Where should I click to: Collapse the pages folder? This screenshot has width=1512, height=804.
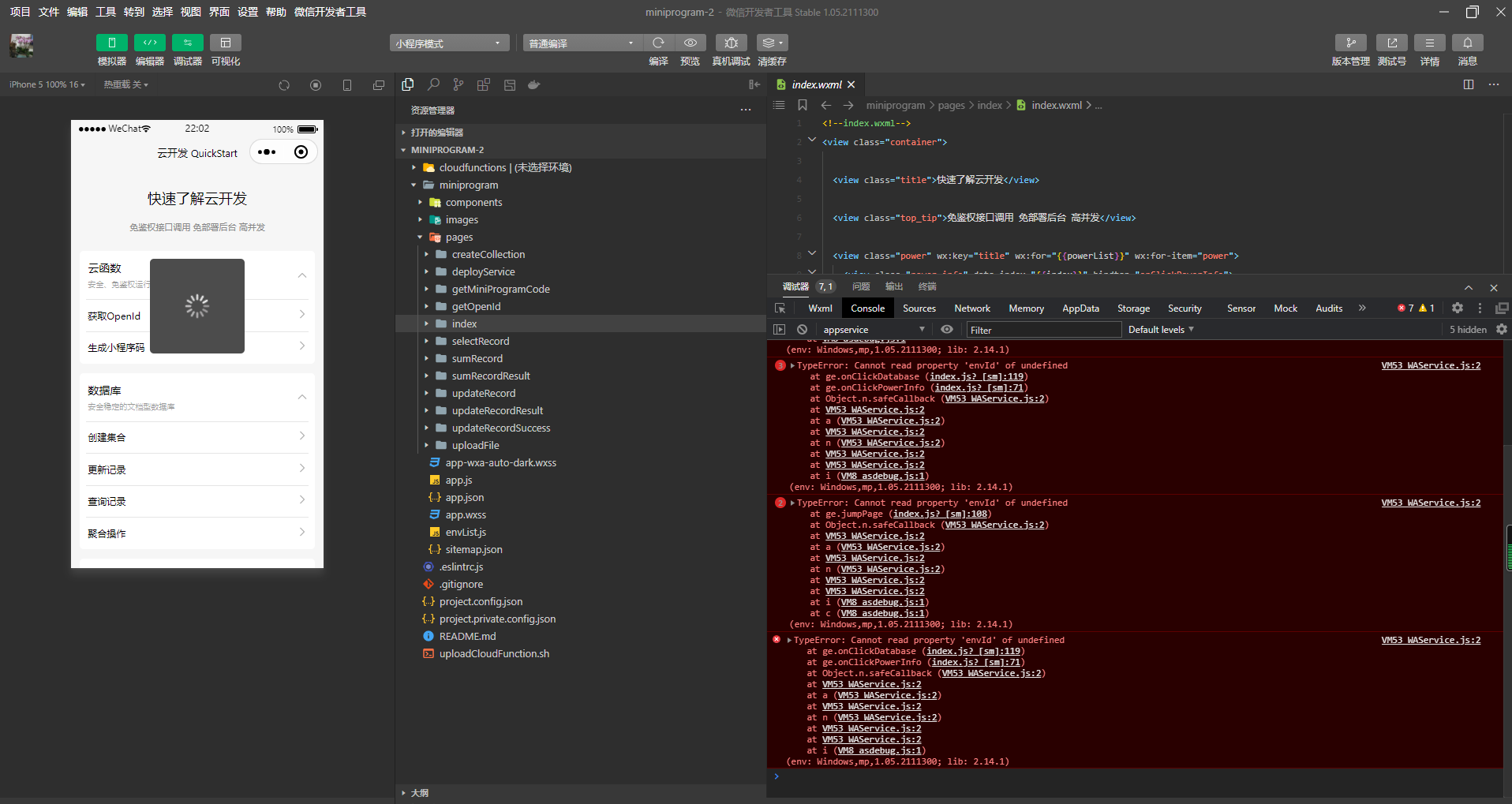coord(420,237)
